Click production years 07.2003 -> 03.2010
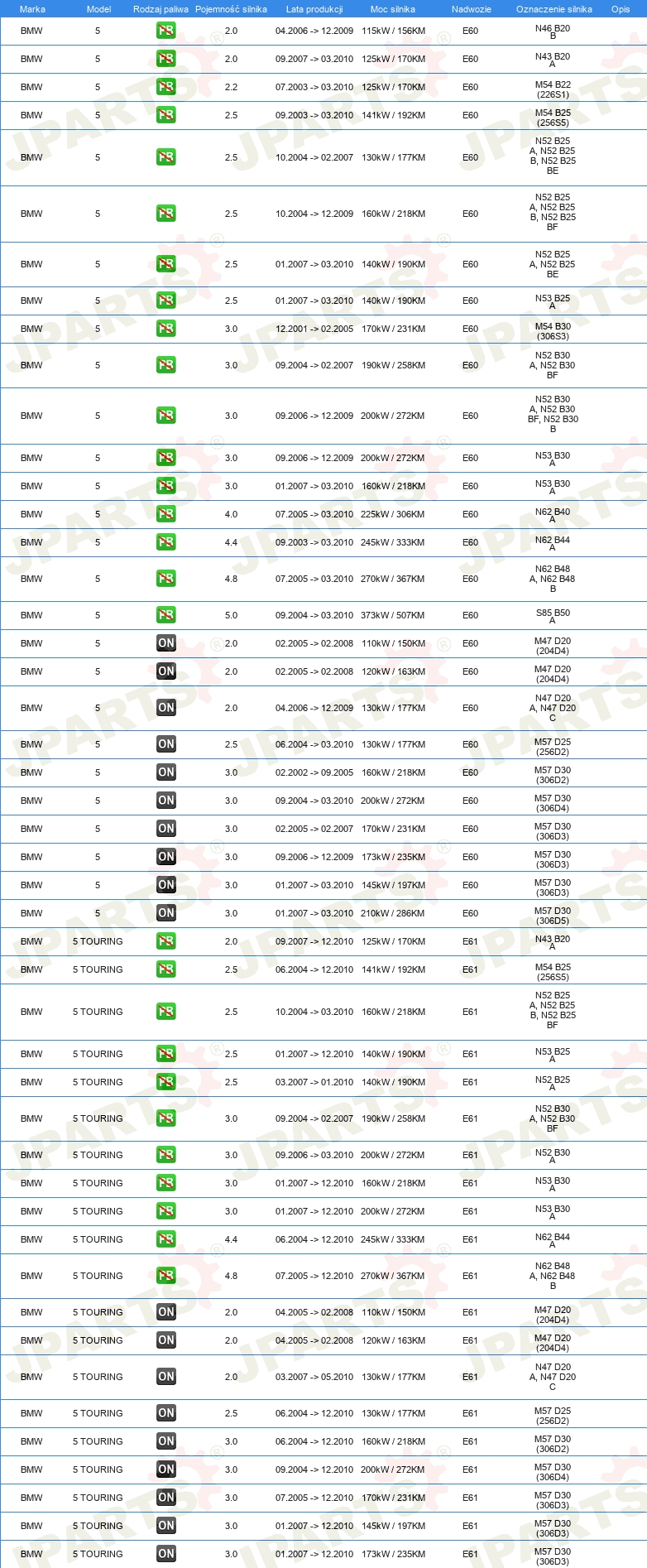The width and height of the screenshot is (647, 1568). click(314, 87)
